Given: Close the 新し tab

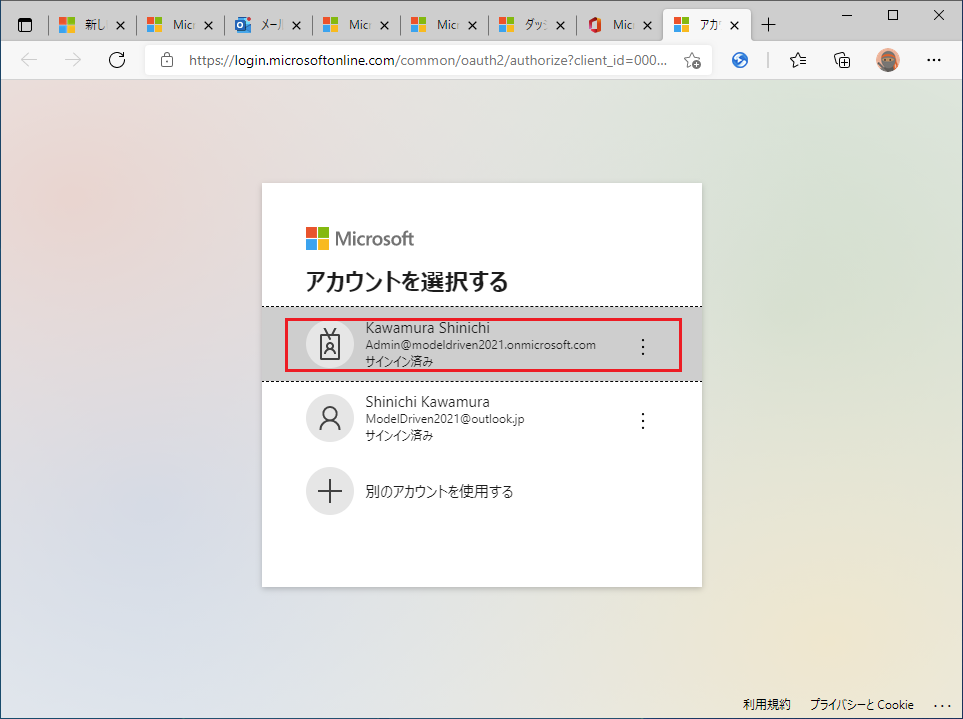Looking at the screenshot, I should 120,25.
